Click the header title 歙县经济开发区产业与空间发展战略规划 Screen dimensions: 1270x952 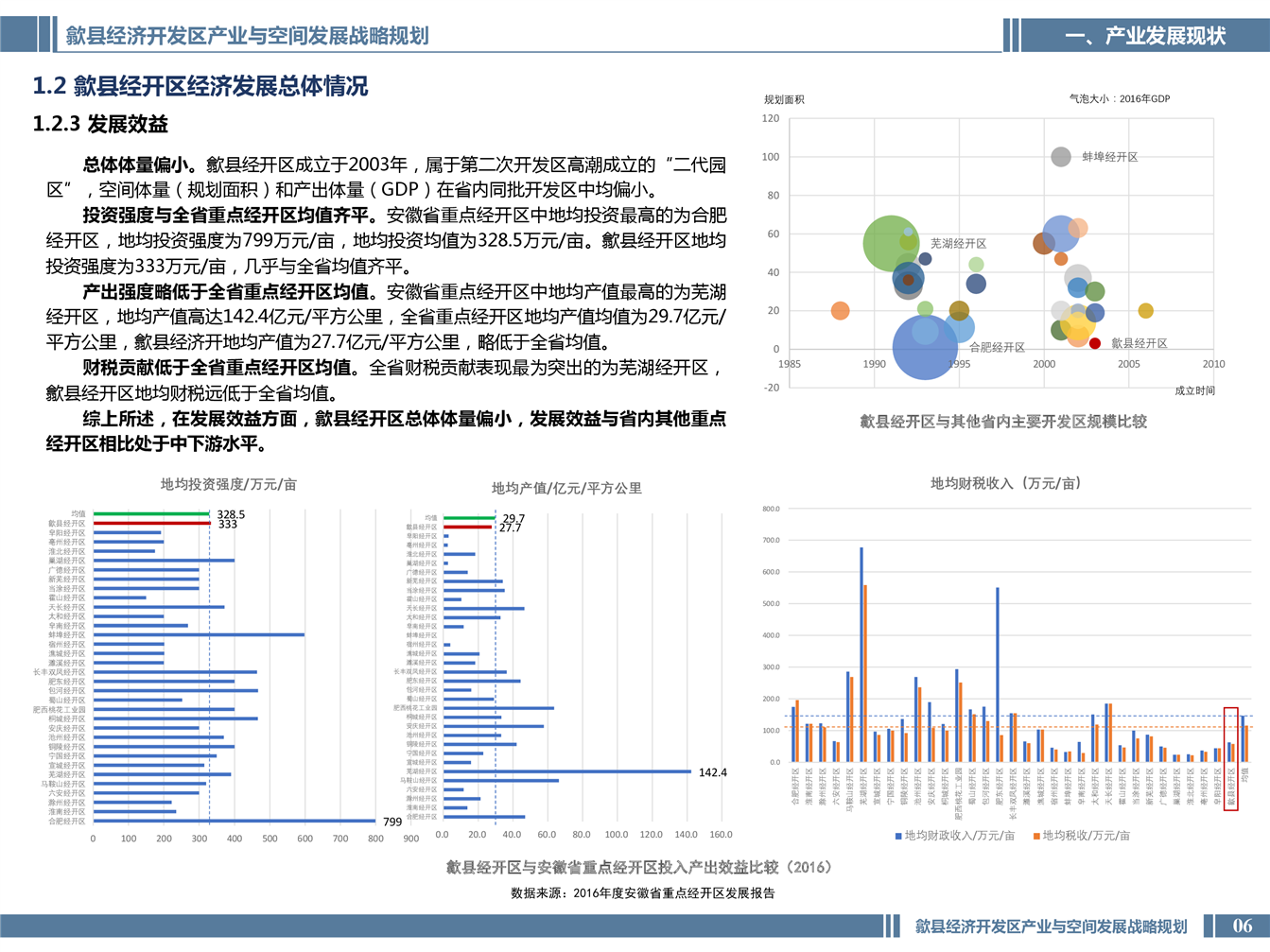(247, 36)
